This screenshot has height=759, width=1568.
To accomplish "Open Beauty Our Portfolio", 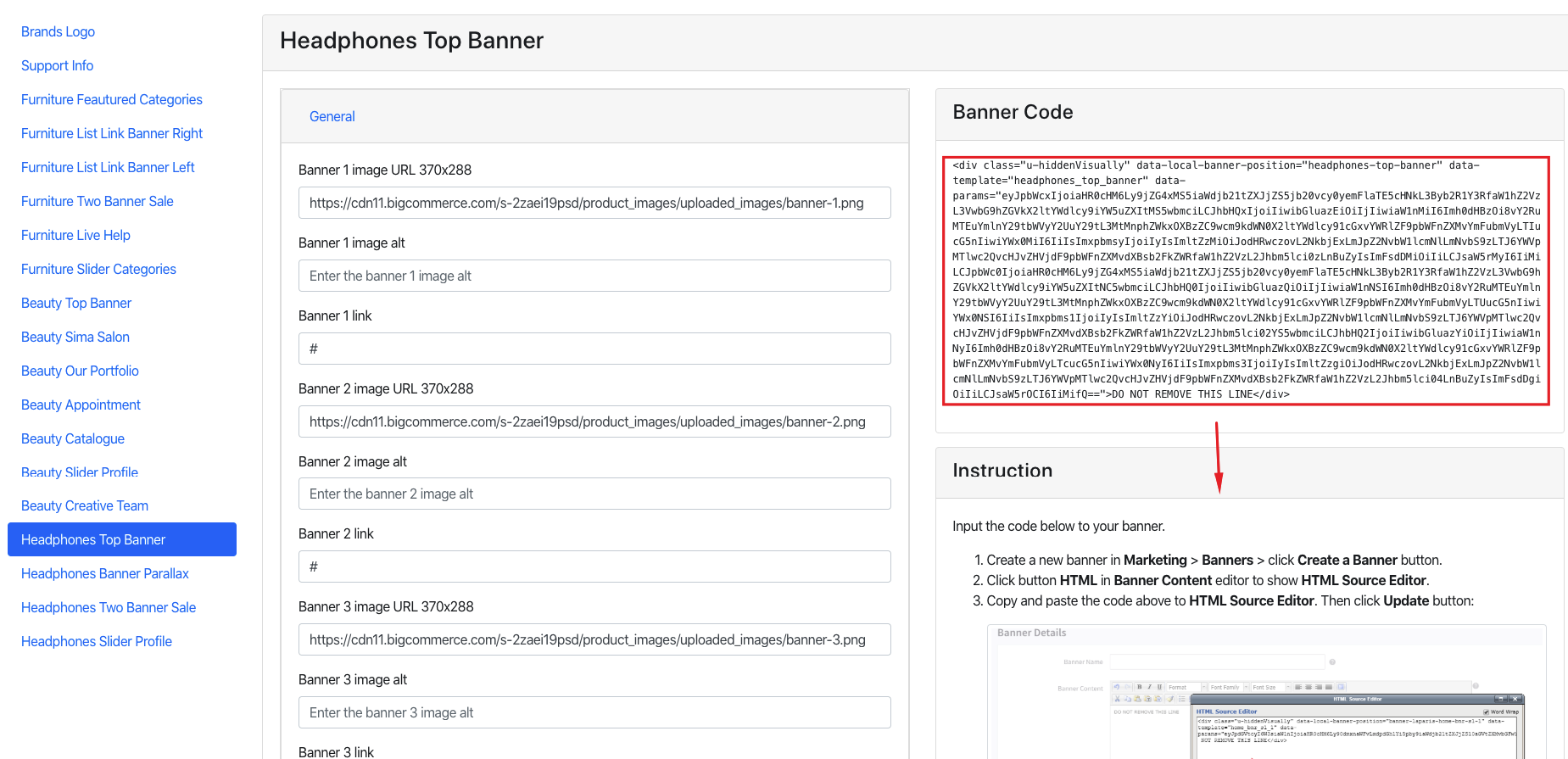I will coord(80,371).
